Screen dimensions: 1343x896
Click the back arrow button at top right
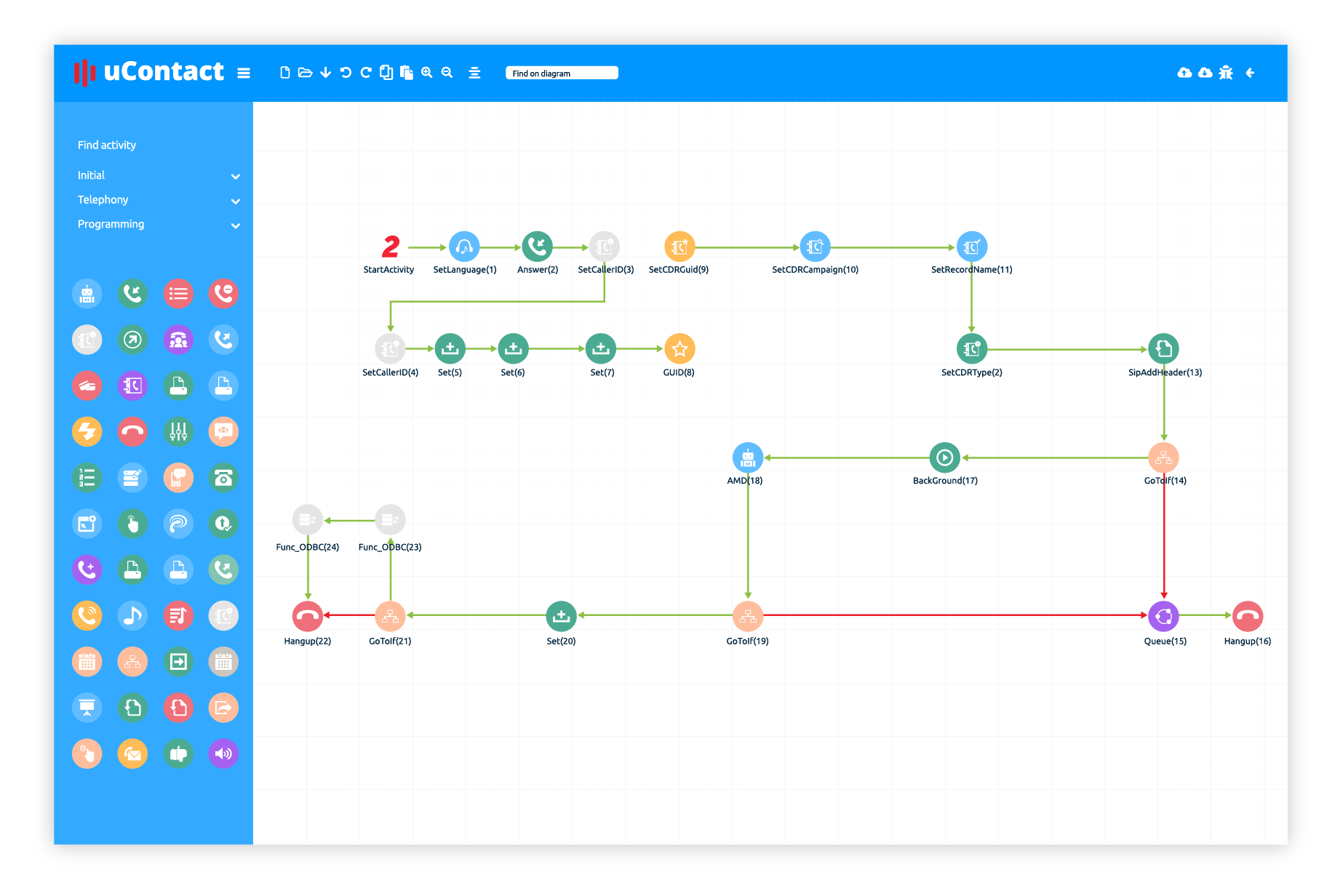(1251, 72)
